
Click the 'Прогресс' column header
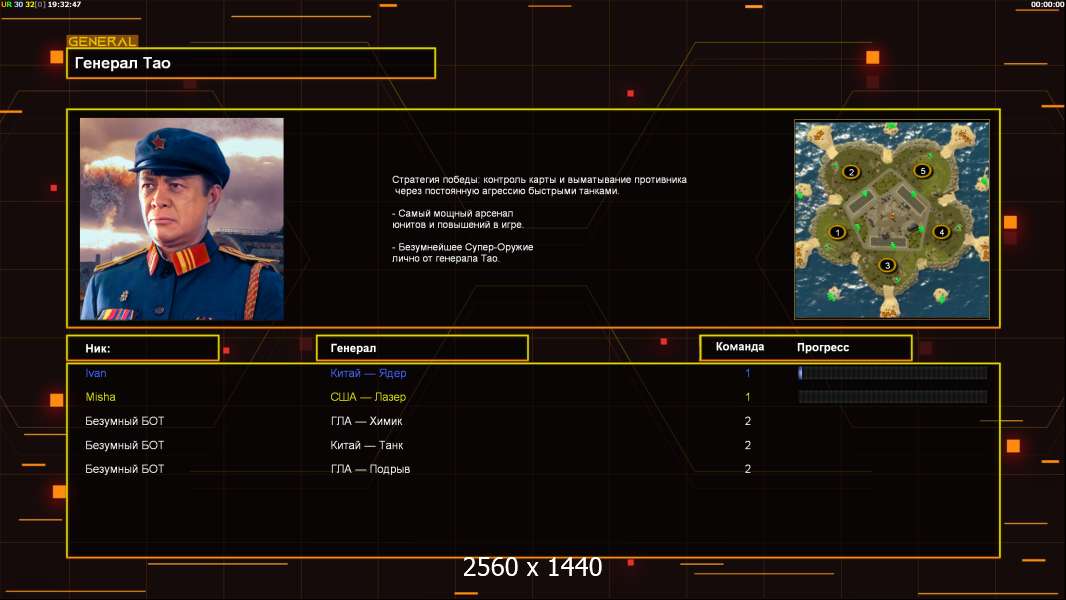823,347
